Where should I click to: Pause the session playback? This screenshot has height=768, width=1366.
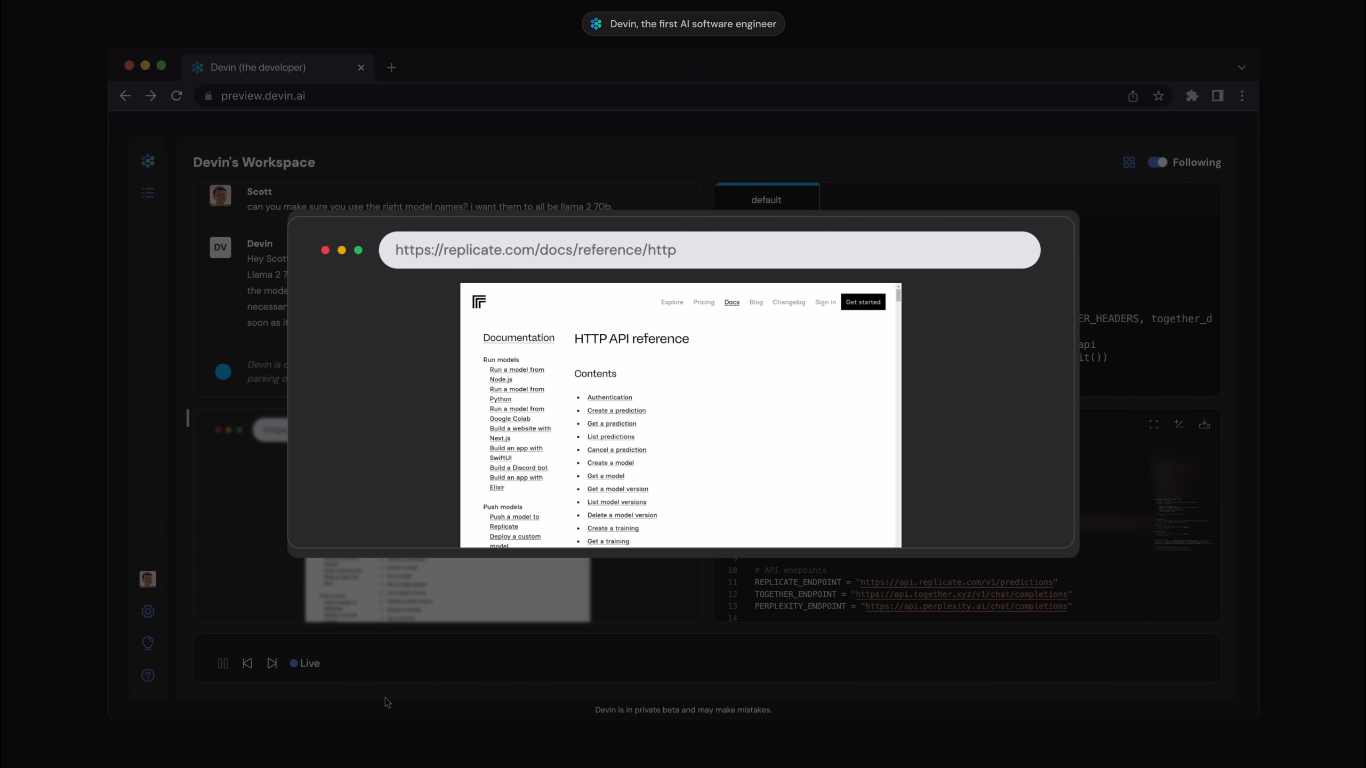(223, 663)
